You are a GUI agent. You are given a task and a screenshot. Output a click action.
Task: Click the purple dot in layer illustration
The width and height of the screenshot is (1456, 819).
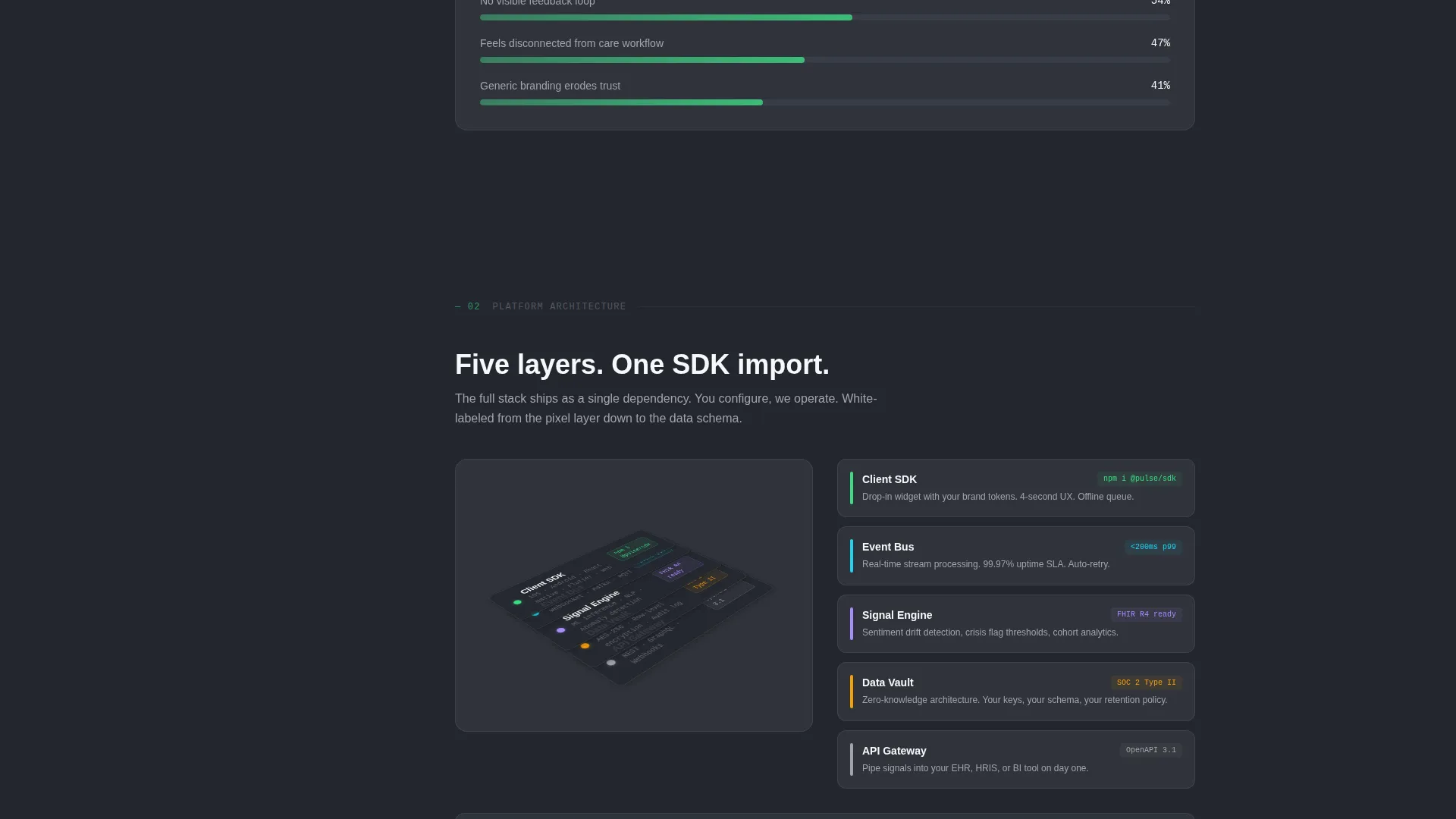pyautogui.click(x=560, y=630)
